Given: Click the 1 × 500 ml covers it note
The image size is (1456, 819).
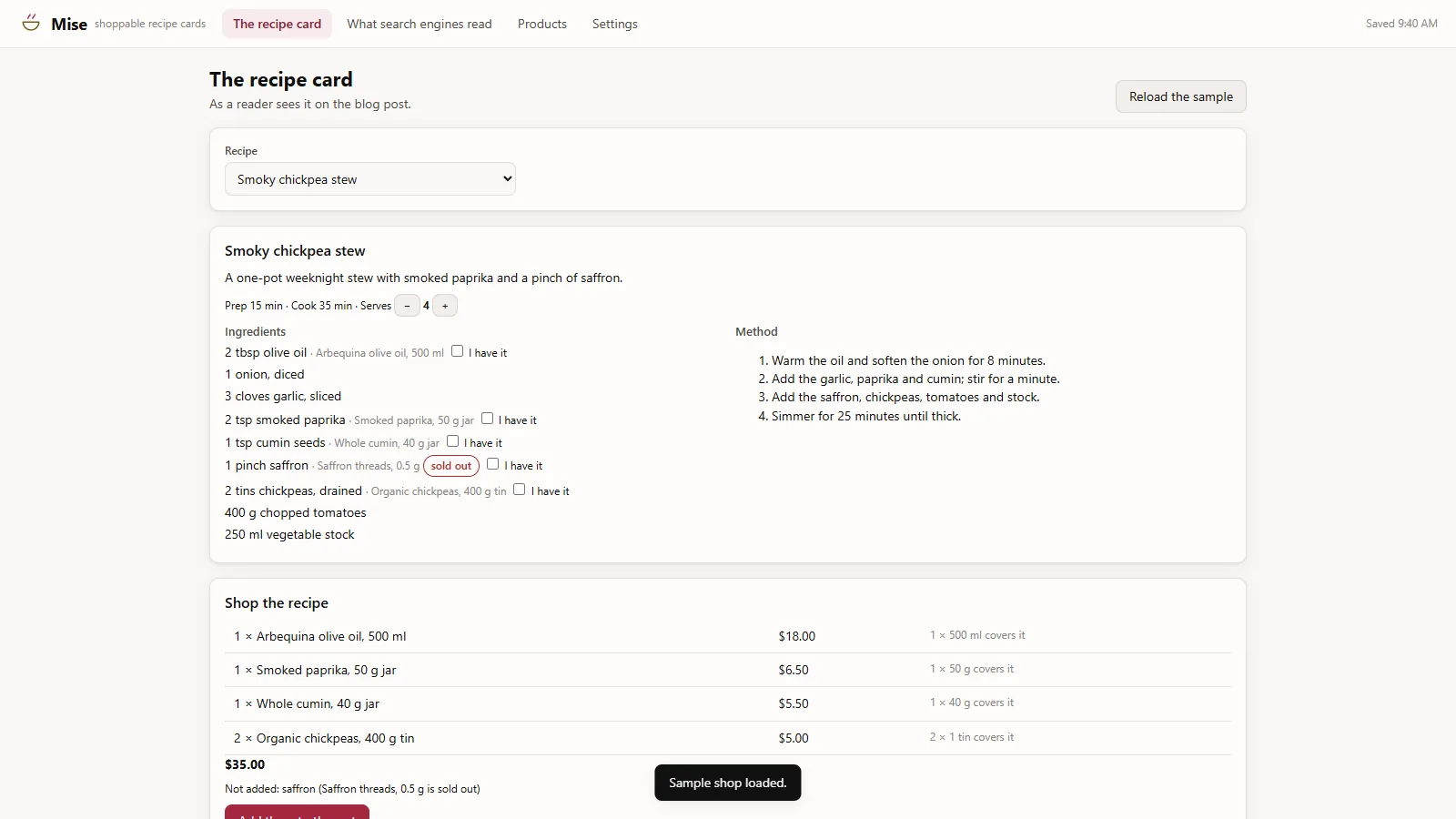Looking at the screenshot, I should point(977,635).
